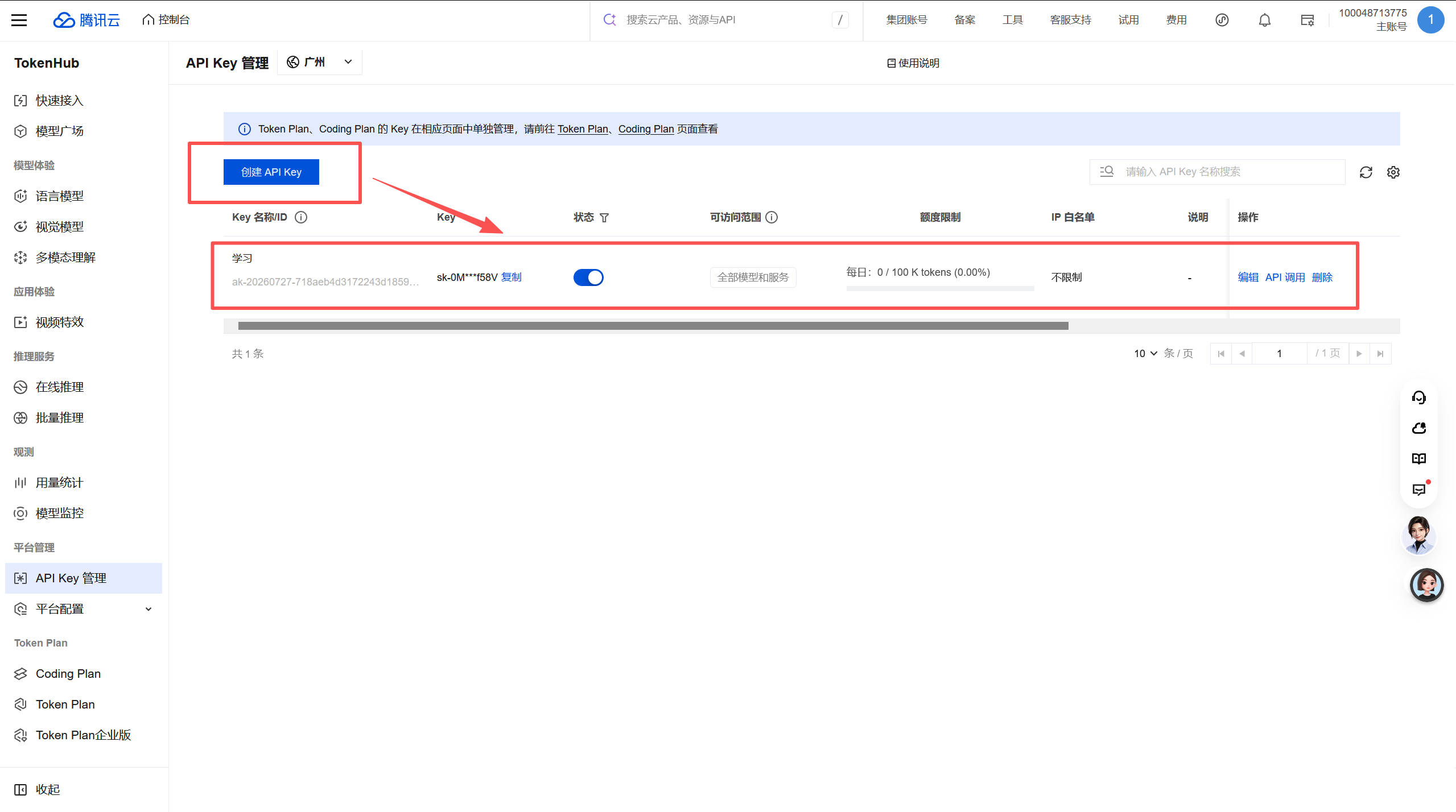Open 语言模型 in the sidebar
Image resolution: width=1456 pixels, height=812 pixels.
[84, 196]
